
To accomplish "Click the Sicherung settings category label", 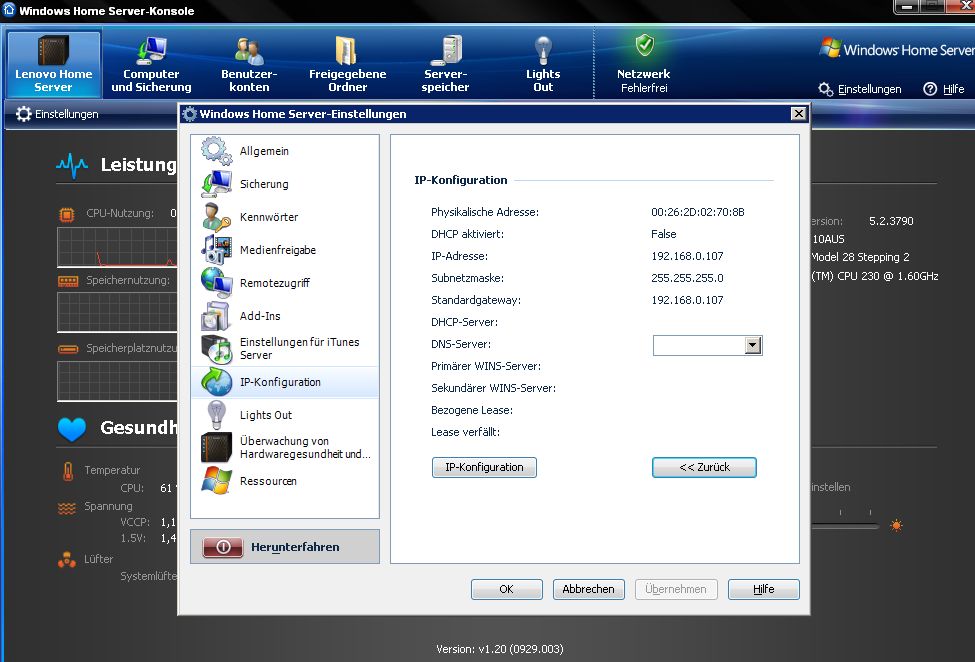I will [264, 184].
